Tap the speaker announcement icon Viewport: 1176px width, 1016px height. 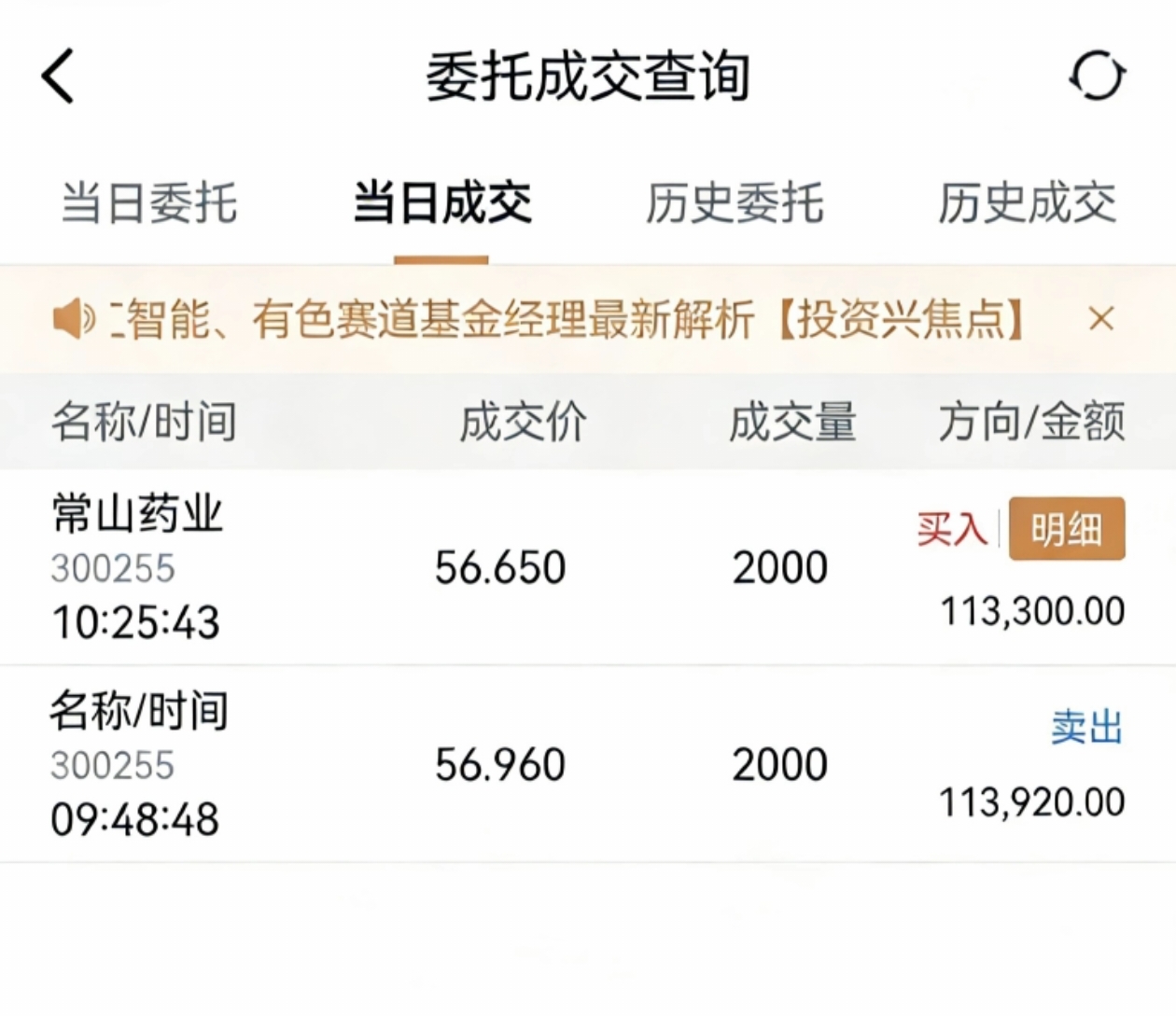tap(73, 320)
